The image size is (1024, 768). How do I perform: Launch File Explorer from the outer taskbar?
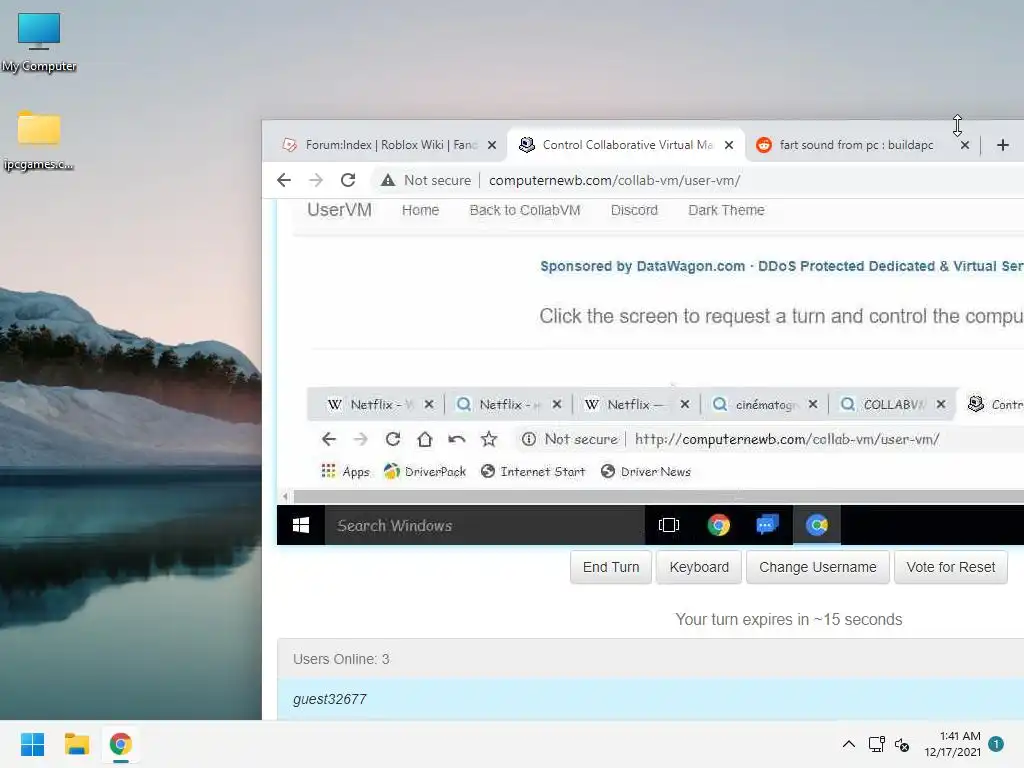(76, 744)
